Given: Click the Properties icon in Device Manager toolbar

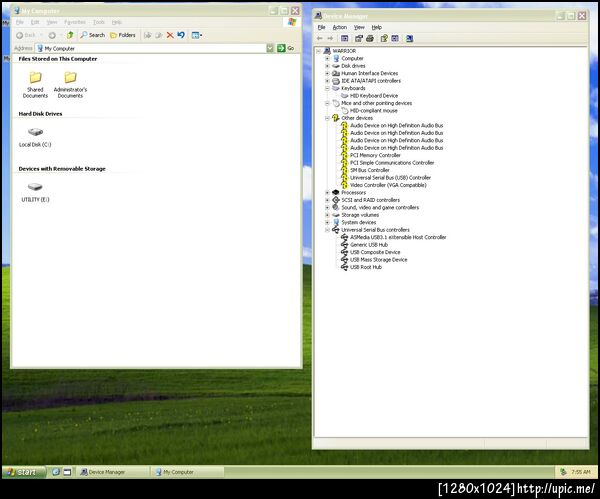Looking at the screenshot, I should click(x=359, y=38).
